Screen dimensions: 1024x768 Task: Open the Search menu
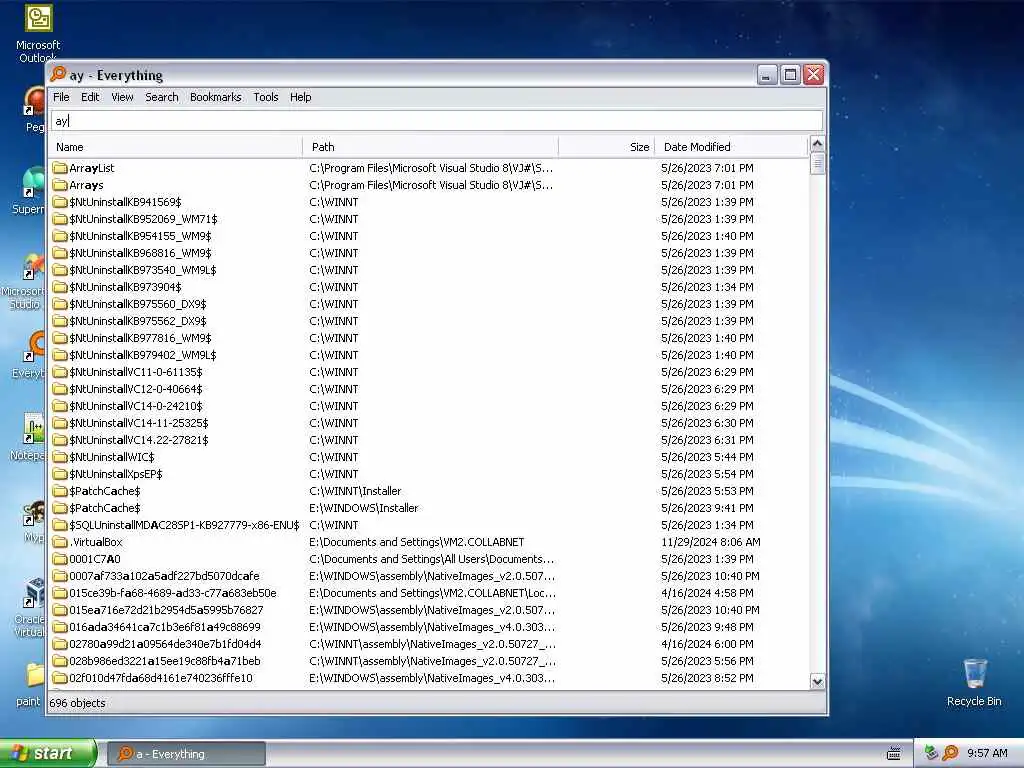[161, 97]
